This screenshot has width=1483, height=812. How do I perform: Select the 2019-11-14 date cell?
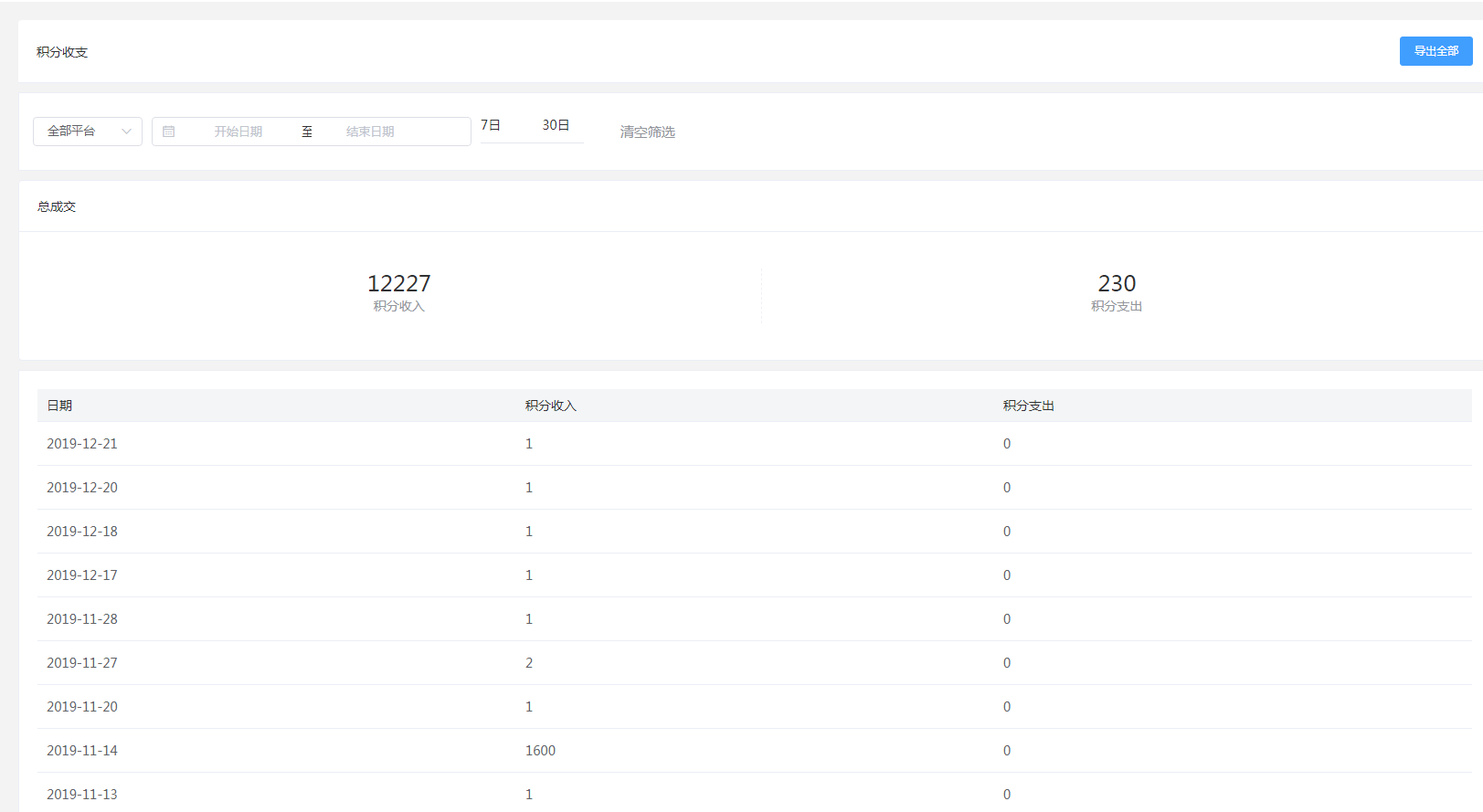[x=82, y=751]
